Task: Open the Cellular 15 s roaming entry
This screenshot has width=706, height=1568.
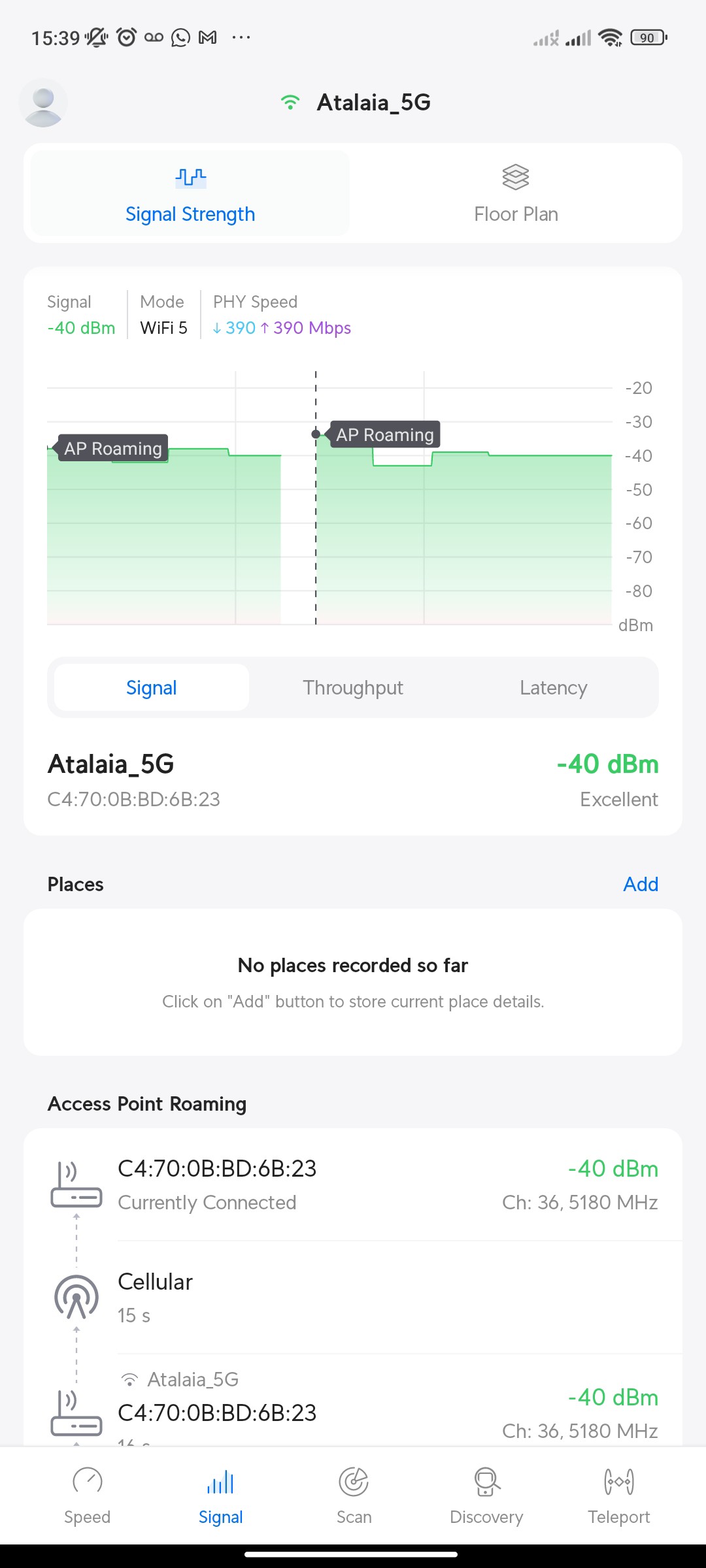Action: coord(386,1298)
